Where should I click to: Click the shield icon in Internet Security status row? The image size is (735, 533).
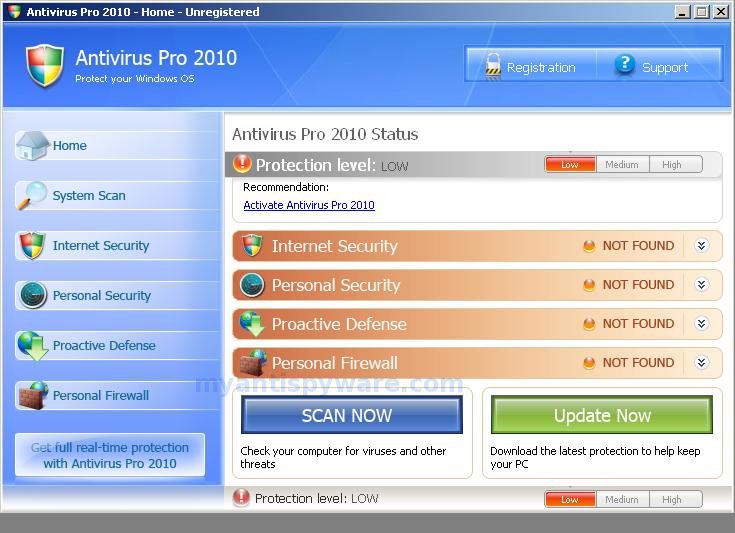click(x=252, y=245)
